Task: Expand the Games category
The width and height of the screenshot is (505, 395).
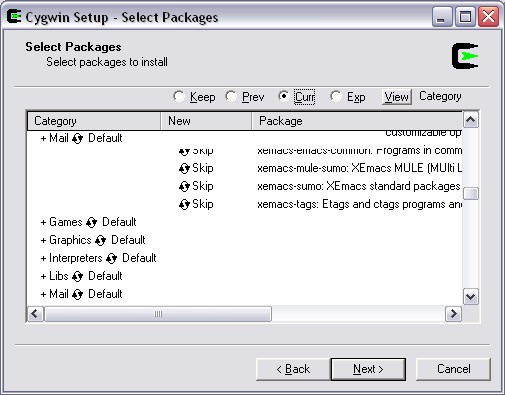Action: (43, 222)
